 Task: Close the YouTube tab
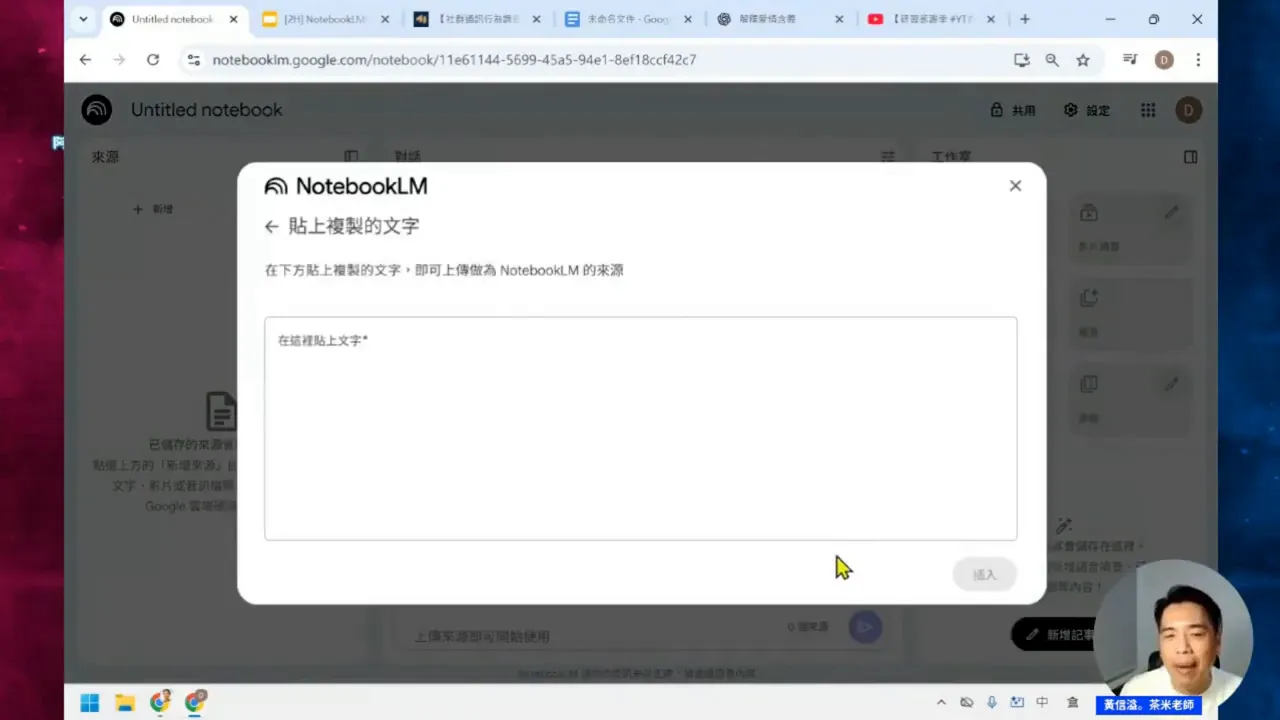[992, 19]
